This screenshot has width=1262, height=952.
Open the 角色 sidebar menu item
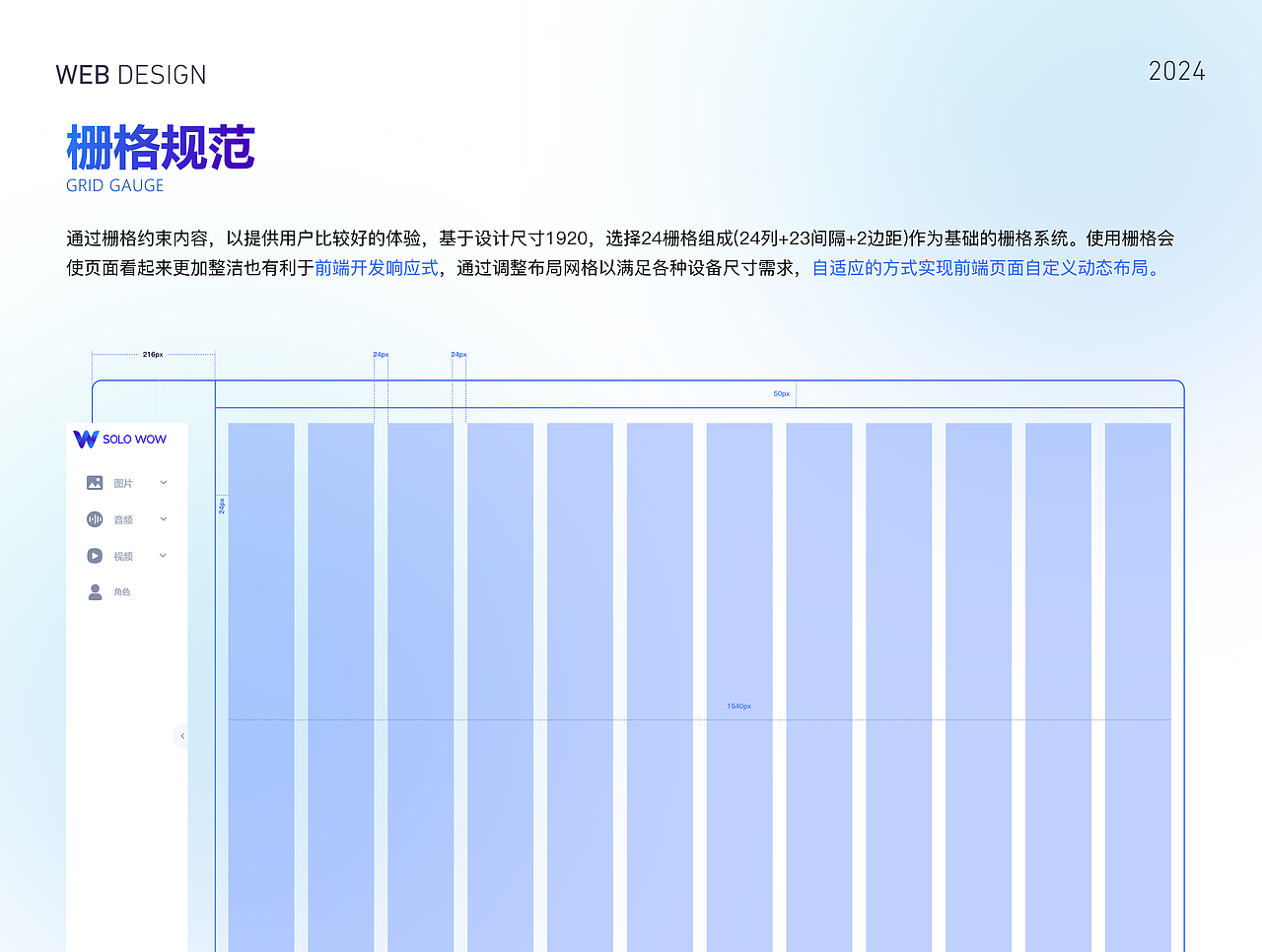[x=126, y=592]
